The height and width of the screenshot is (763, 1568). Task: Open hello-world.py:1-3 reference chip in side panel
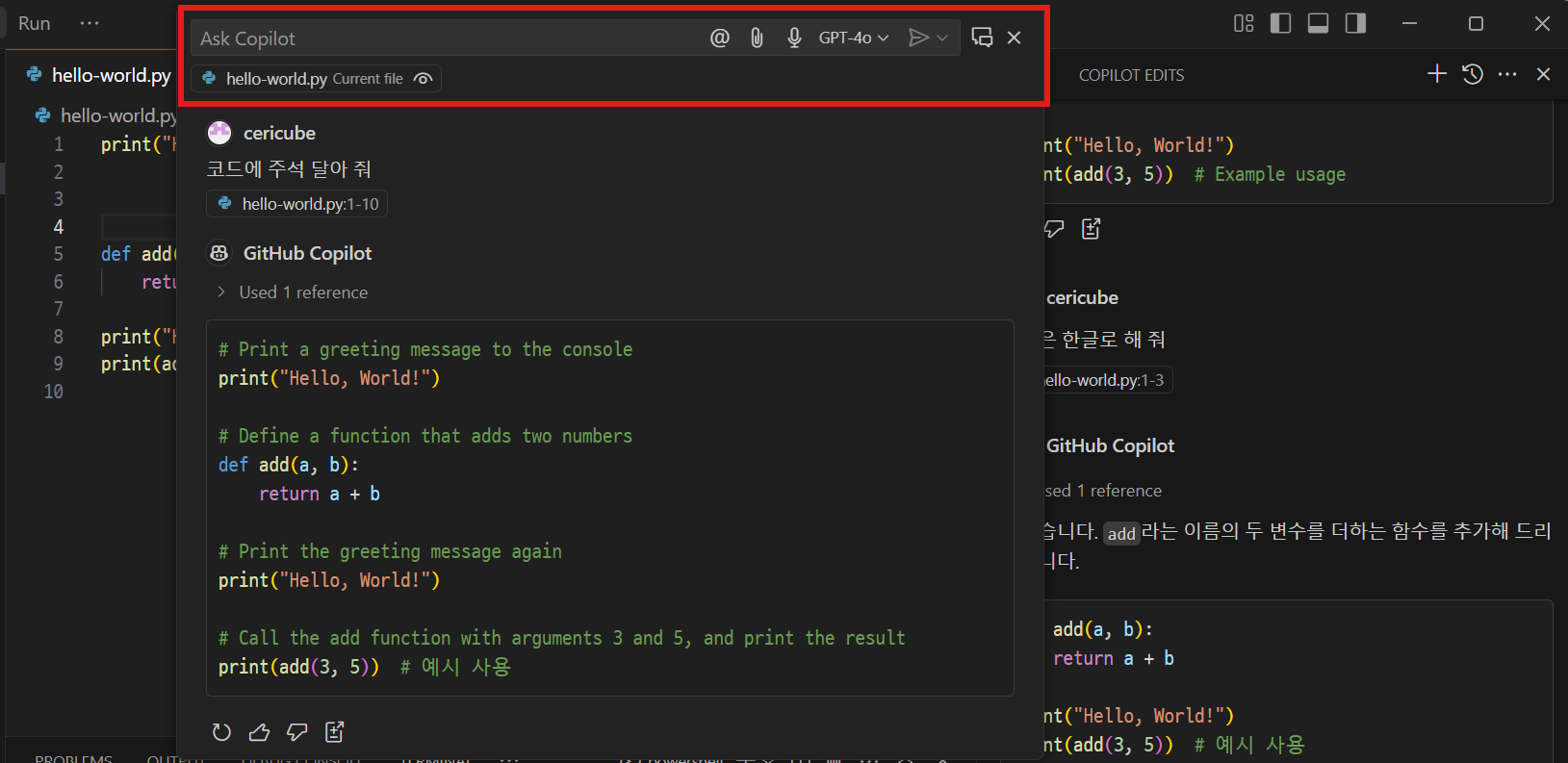coord(1108,380)
